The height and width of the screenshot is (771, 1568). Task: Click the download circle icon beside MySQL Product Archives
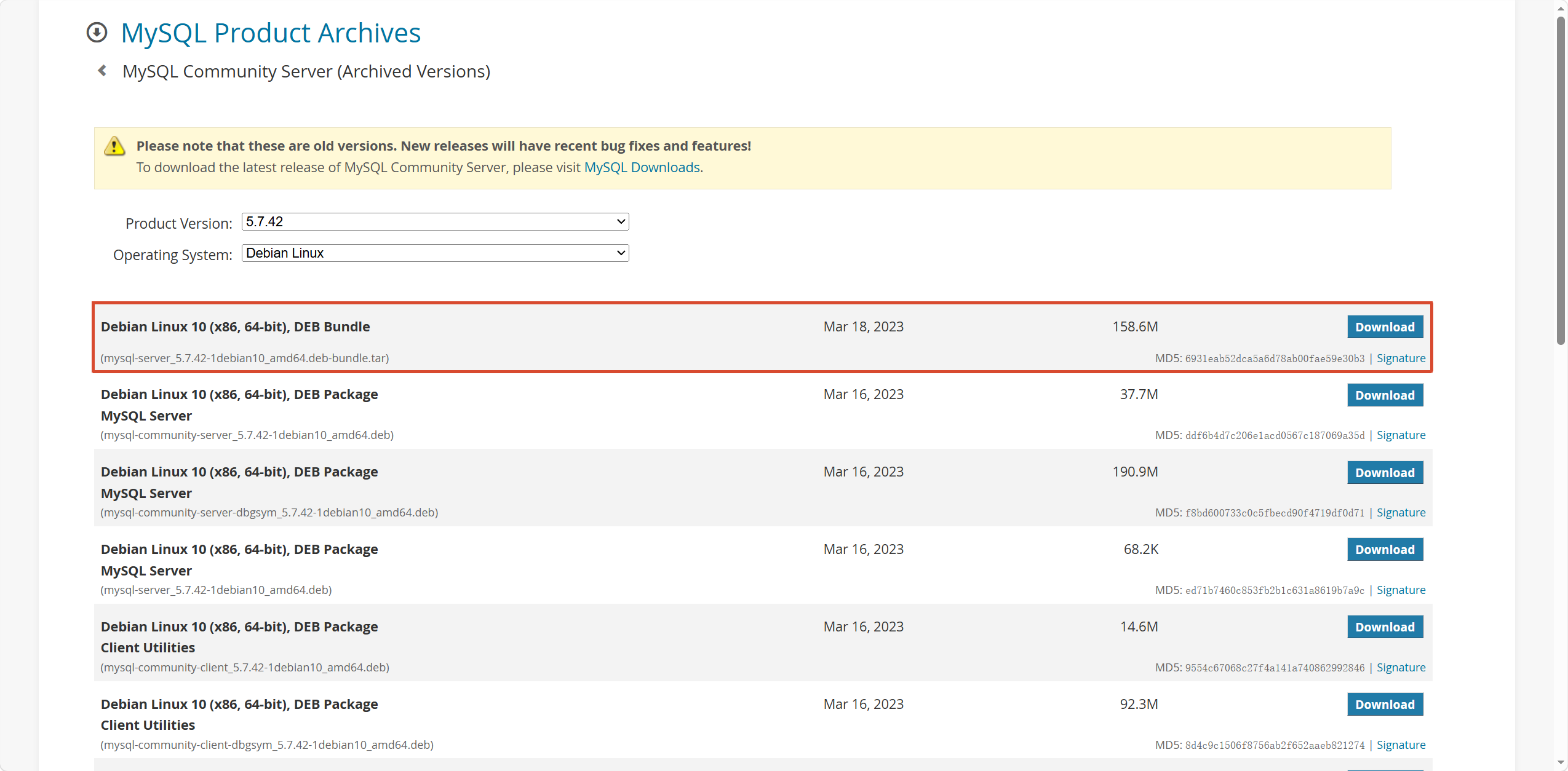tap(97, 33)
